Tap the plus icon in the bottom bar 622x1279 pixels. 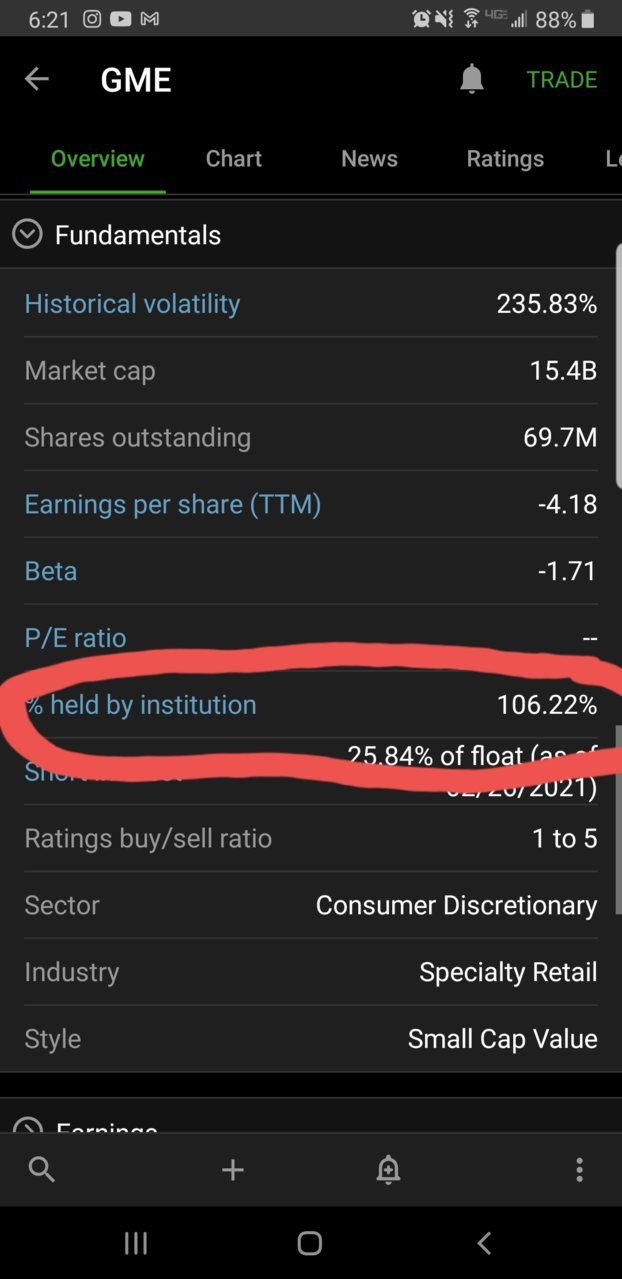point(233,1169)
